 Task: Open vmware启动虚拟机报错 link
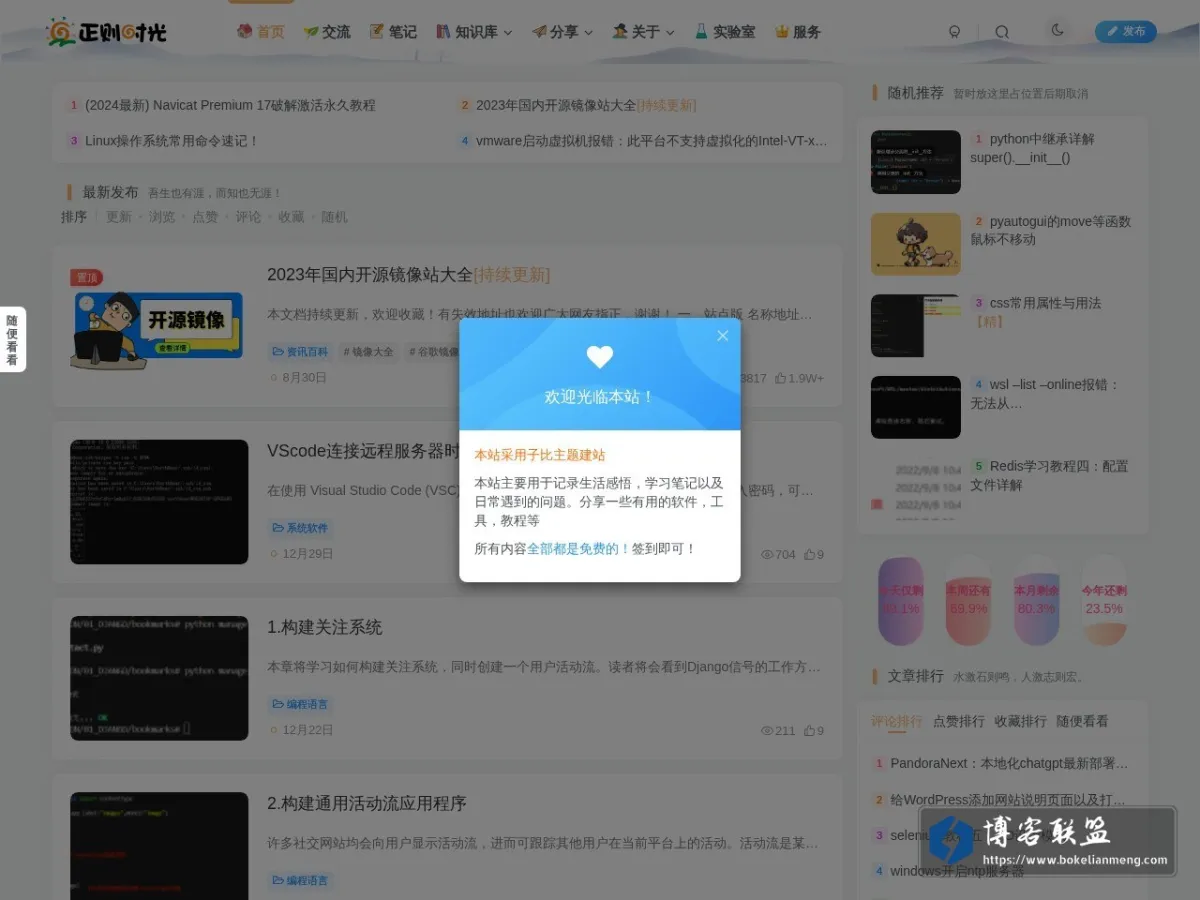tap(652, 141)
